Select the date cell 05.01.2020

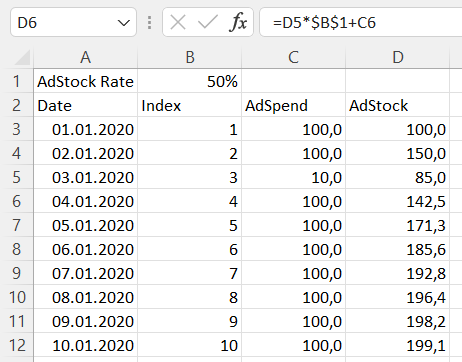(x=86, y=225)
